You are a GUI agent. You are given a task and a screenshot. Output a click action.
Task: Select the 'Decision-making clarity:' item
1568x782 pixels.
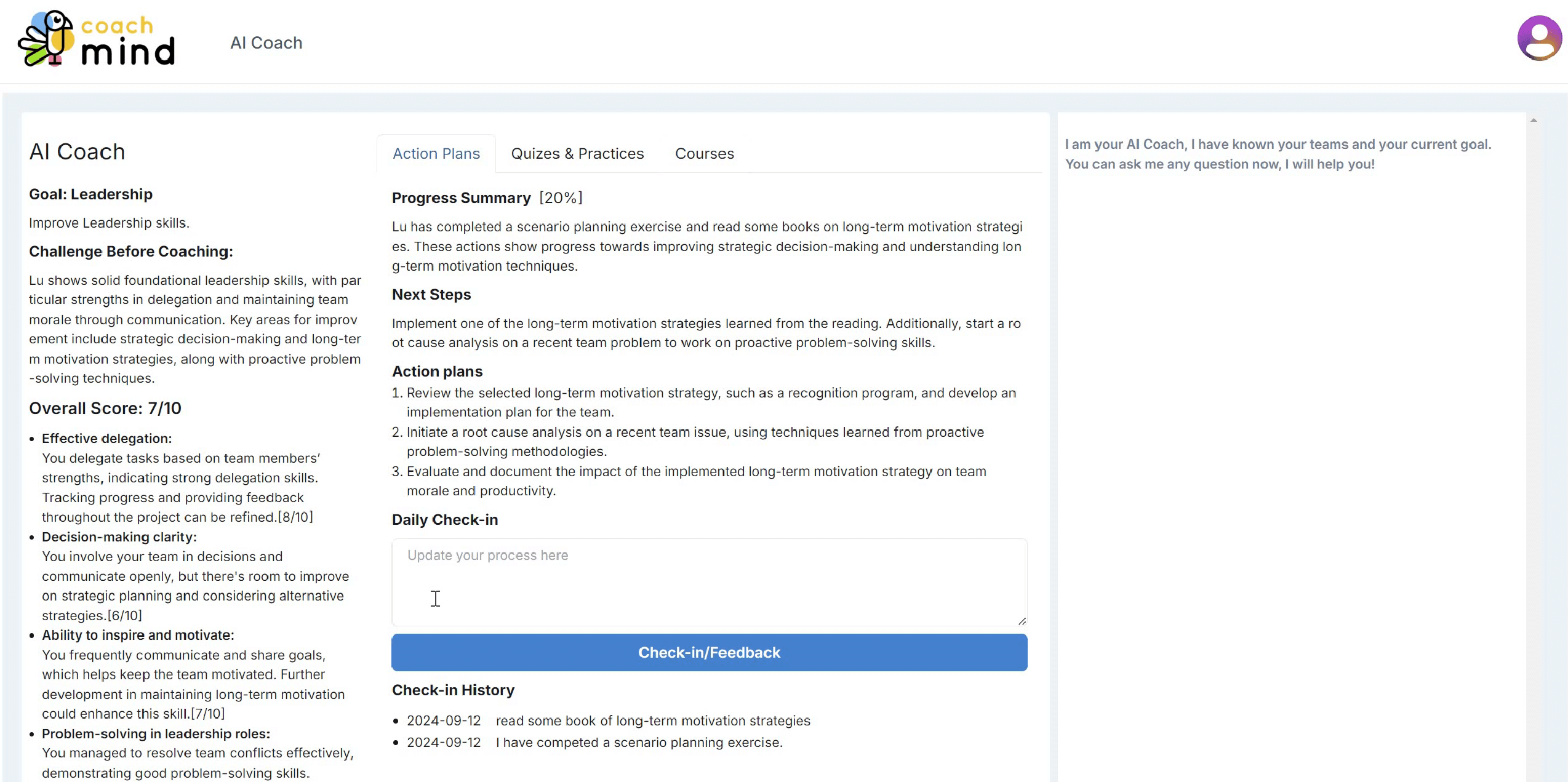(x=119, y=537)
